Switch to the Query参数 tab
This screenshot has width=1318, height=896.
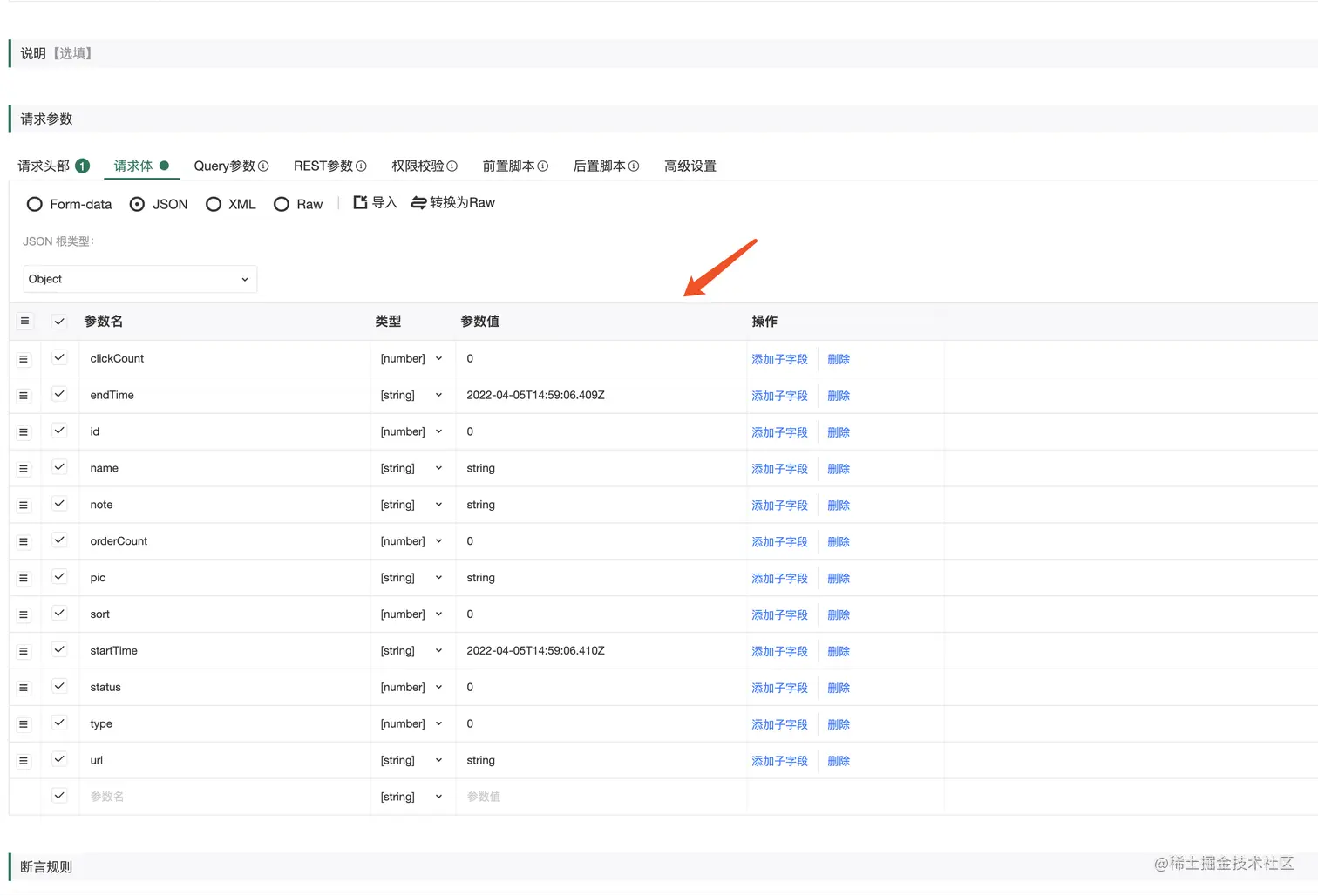click(231, 166)
